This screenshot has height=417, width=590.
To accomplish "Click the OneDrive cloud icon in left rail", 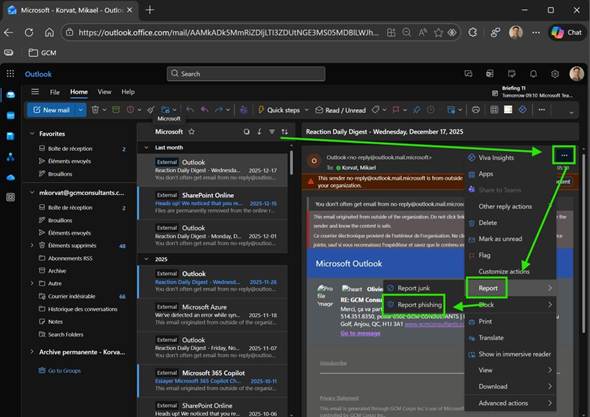I will point(11,177).
